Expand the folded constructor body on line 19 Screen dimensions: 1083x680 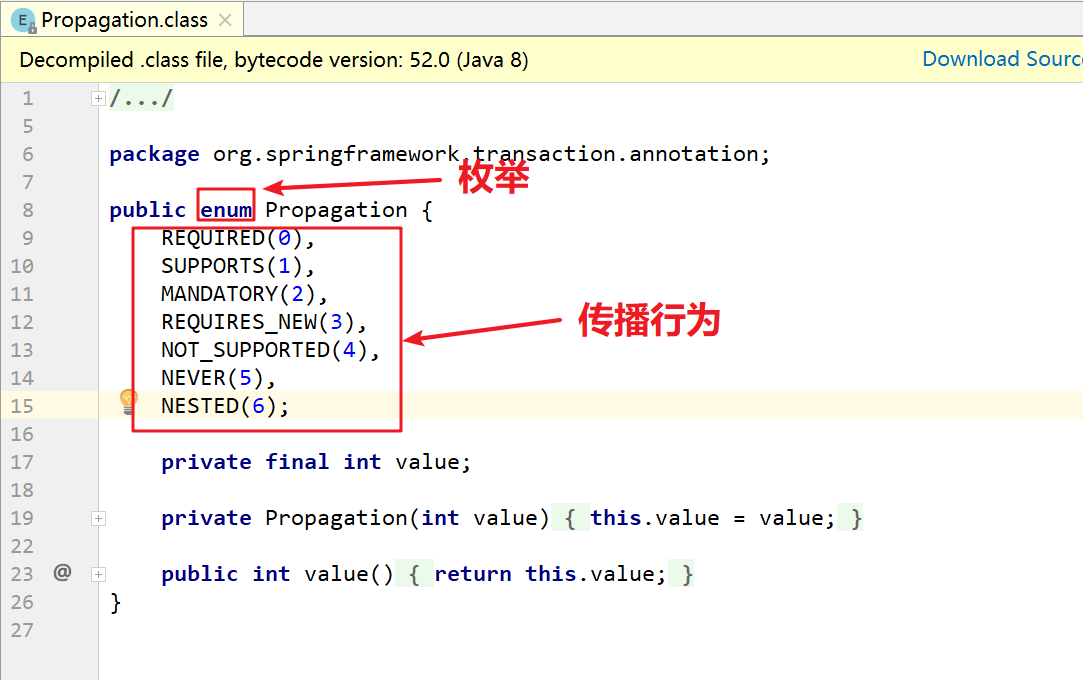click(98, 518)
